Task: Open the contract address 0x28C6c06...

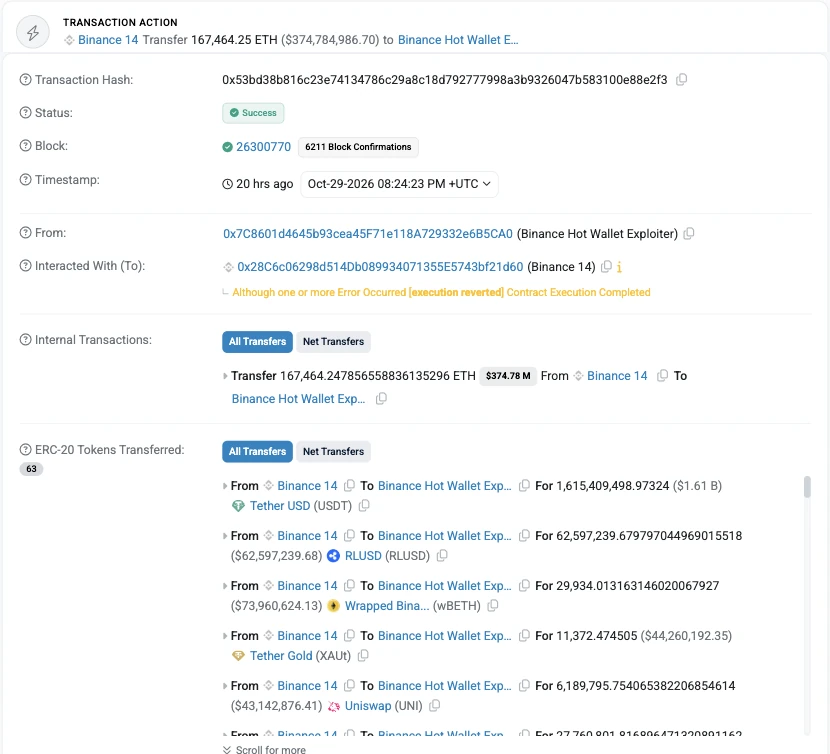Action: (380, 267)
